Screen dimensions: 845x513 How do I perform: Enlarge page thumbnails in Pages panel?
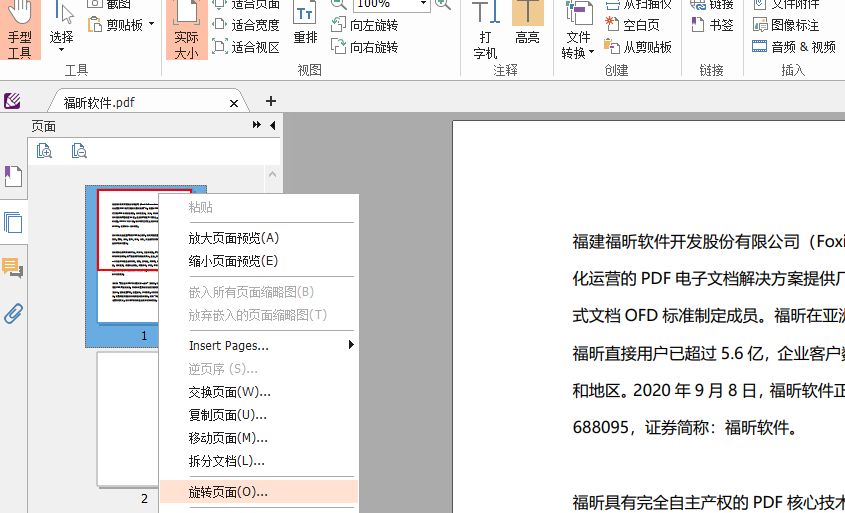44,151
